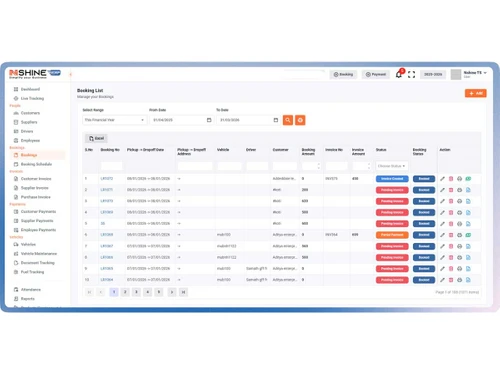Click the Booking No filter field
Screen dimensions: 500x375
111,166
